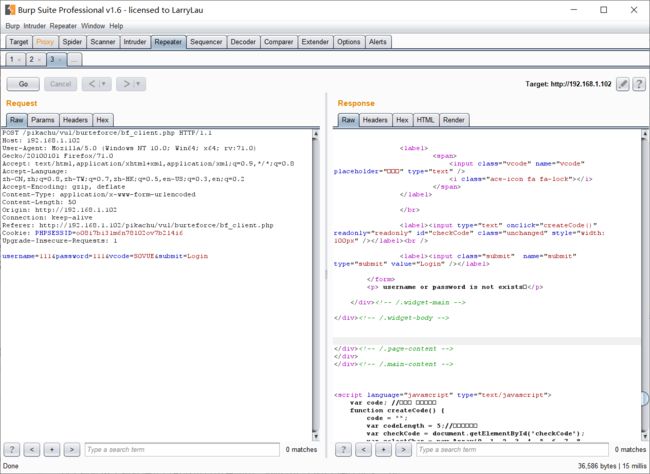Show request Raw view
The height and width of the screenshot is (474, 650).
17,120
